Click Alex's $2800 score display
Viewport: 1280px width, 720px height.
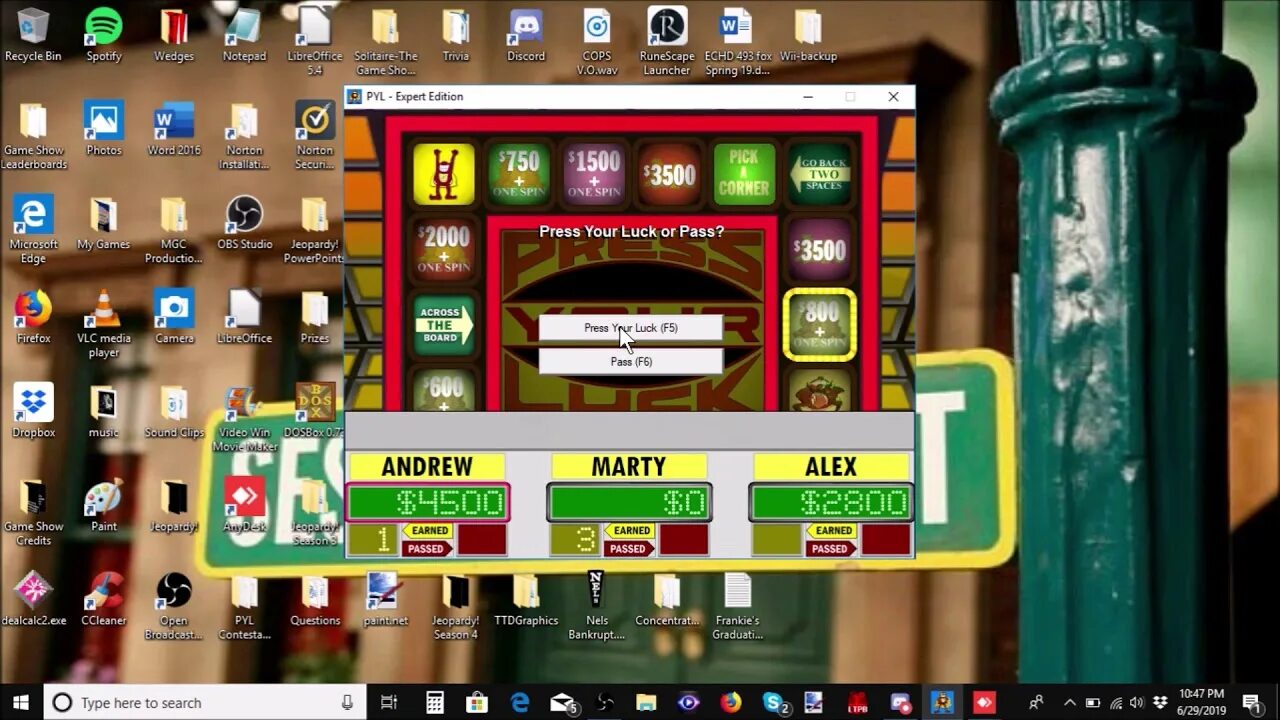(831, 502)
